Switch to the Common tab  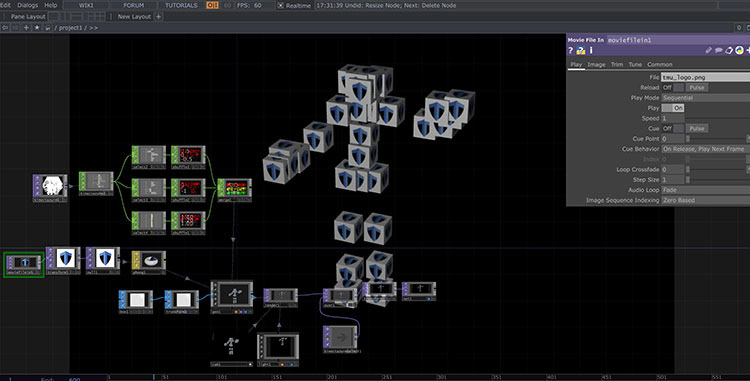[660, 64]
